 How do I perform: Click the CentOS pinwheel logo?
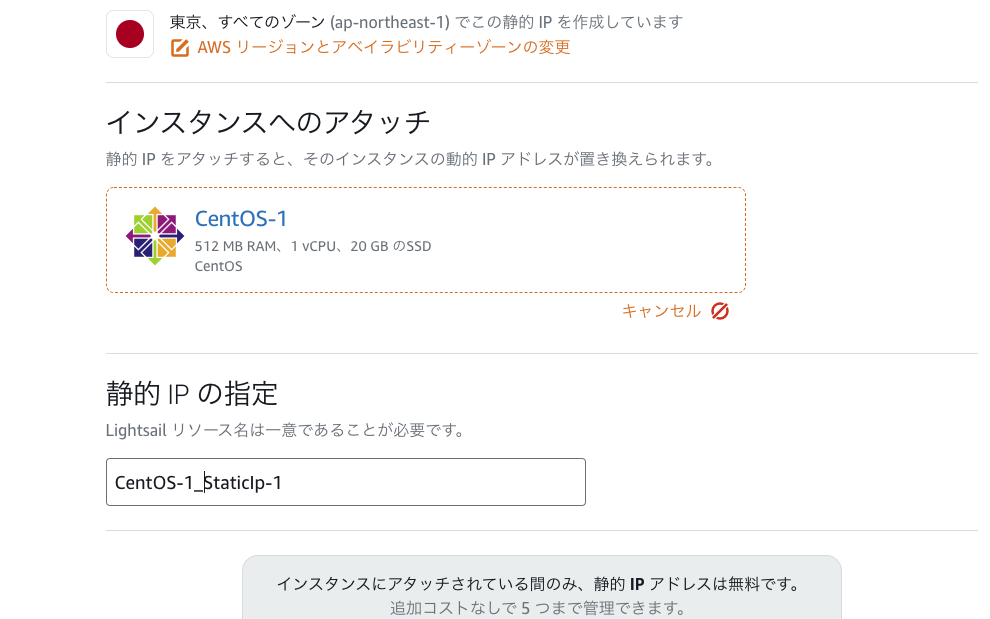[155, 236]
